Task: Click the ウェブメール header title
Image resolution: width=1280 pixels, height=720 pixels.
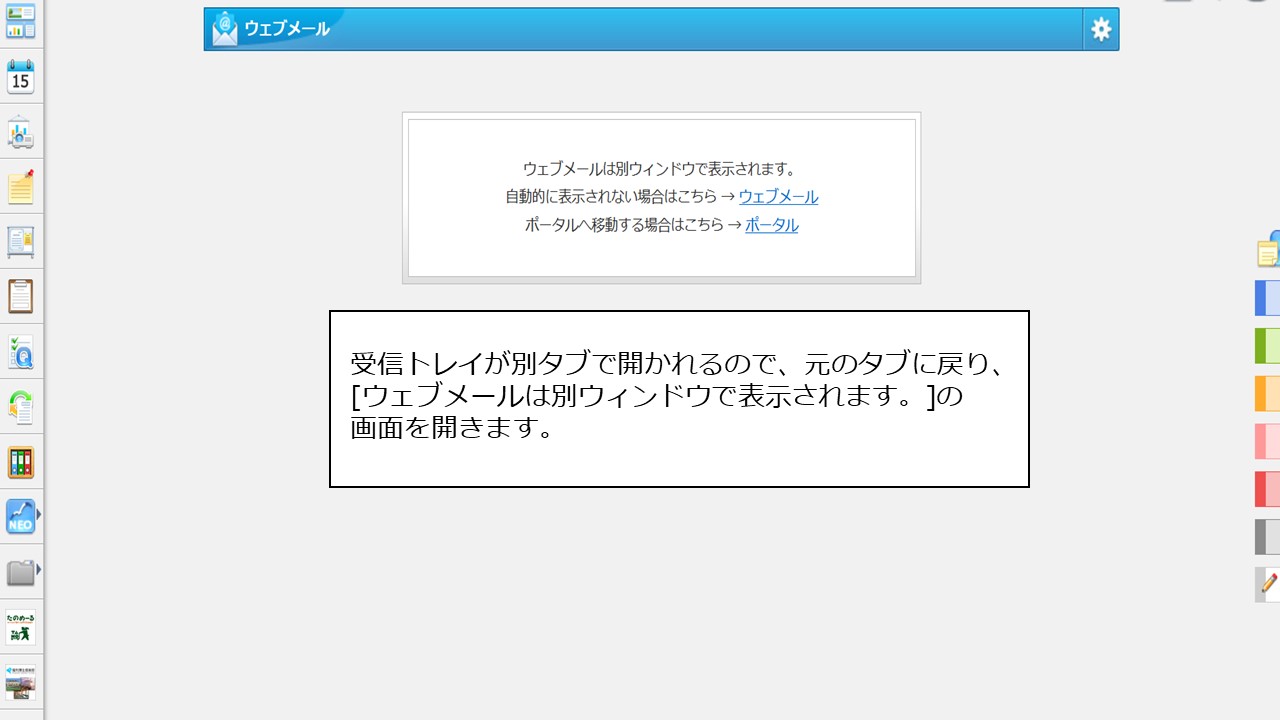Action: click(x=287, y=29)
